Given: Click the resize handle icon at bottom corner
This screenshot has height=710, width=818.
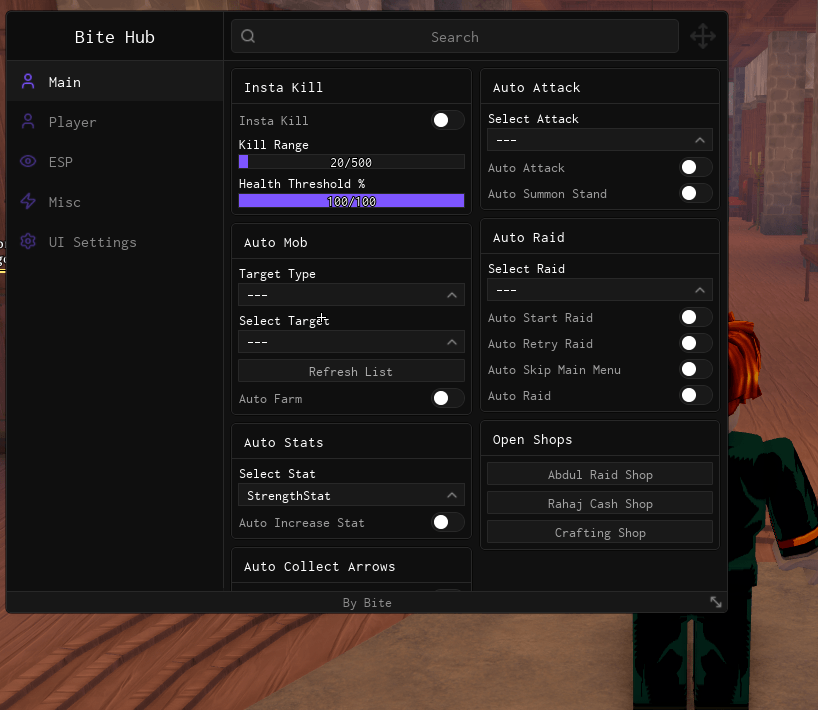Looking at the screenshot, I should pos(716,602).
